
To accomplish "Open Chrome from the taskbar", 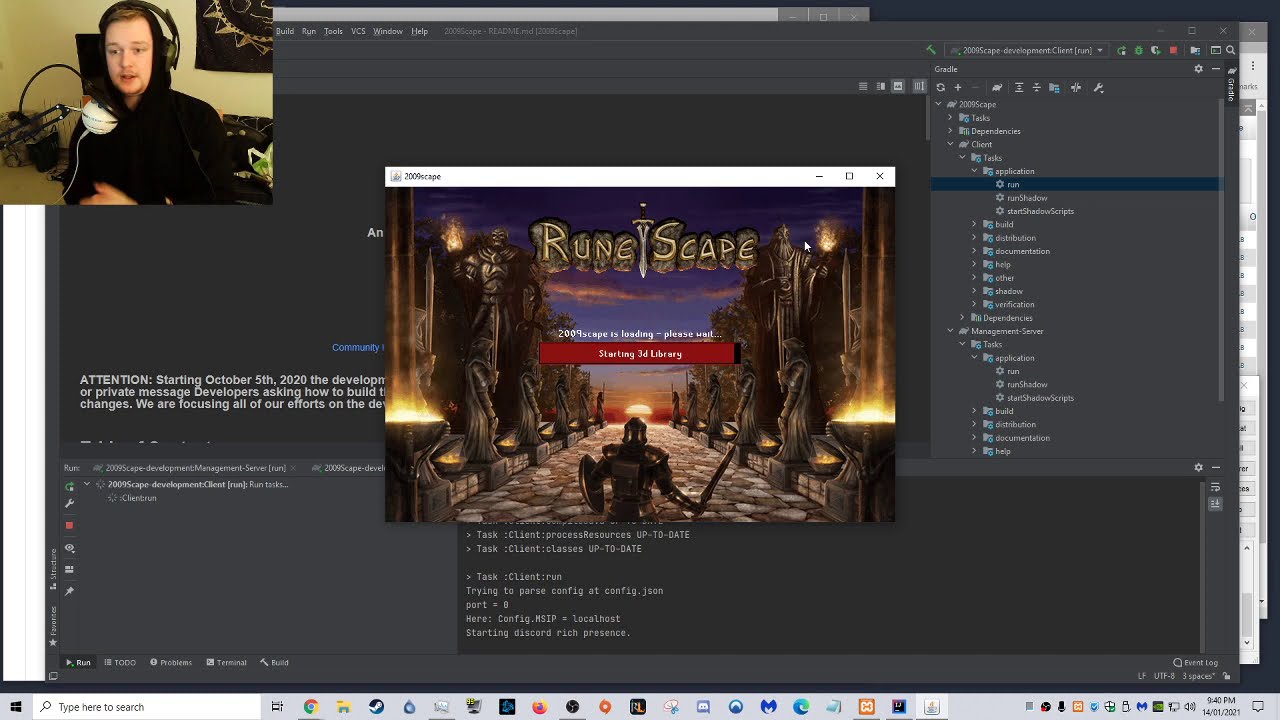I will pyautogui.click(x=311, y=707).
